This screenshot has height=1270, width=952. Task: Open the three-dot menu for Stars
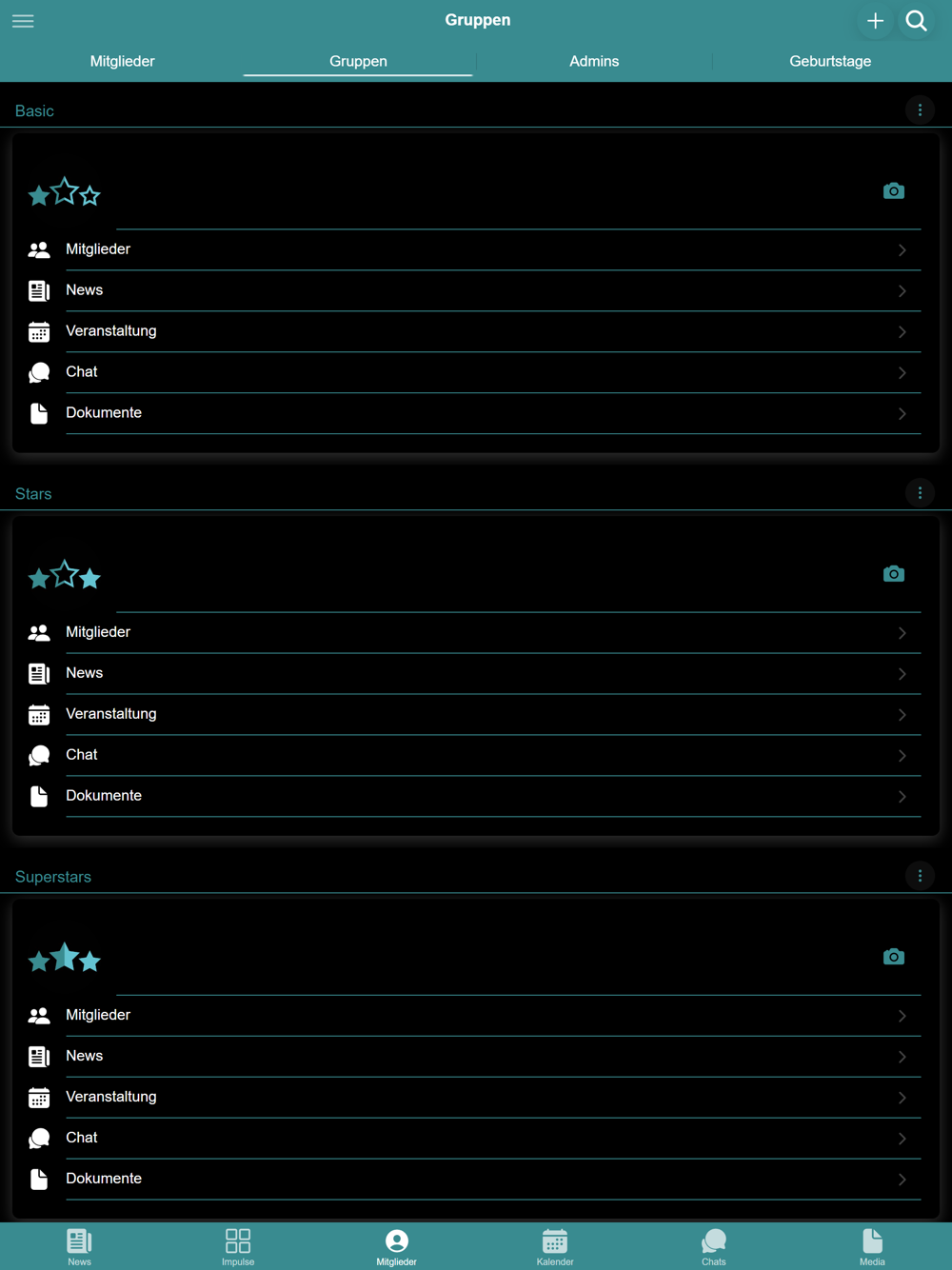point(920,493)
